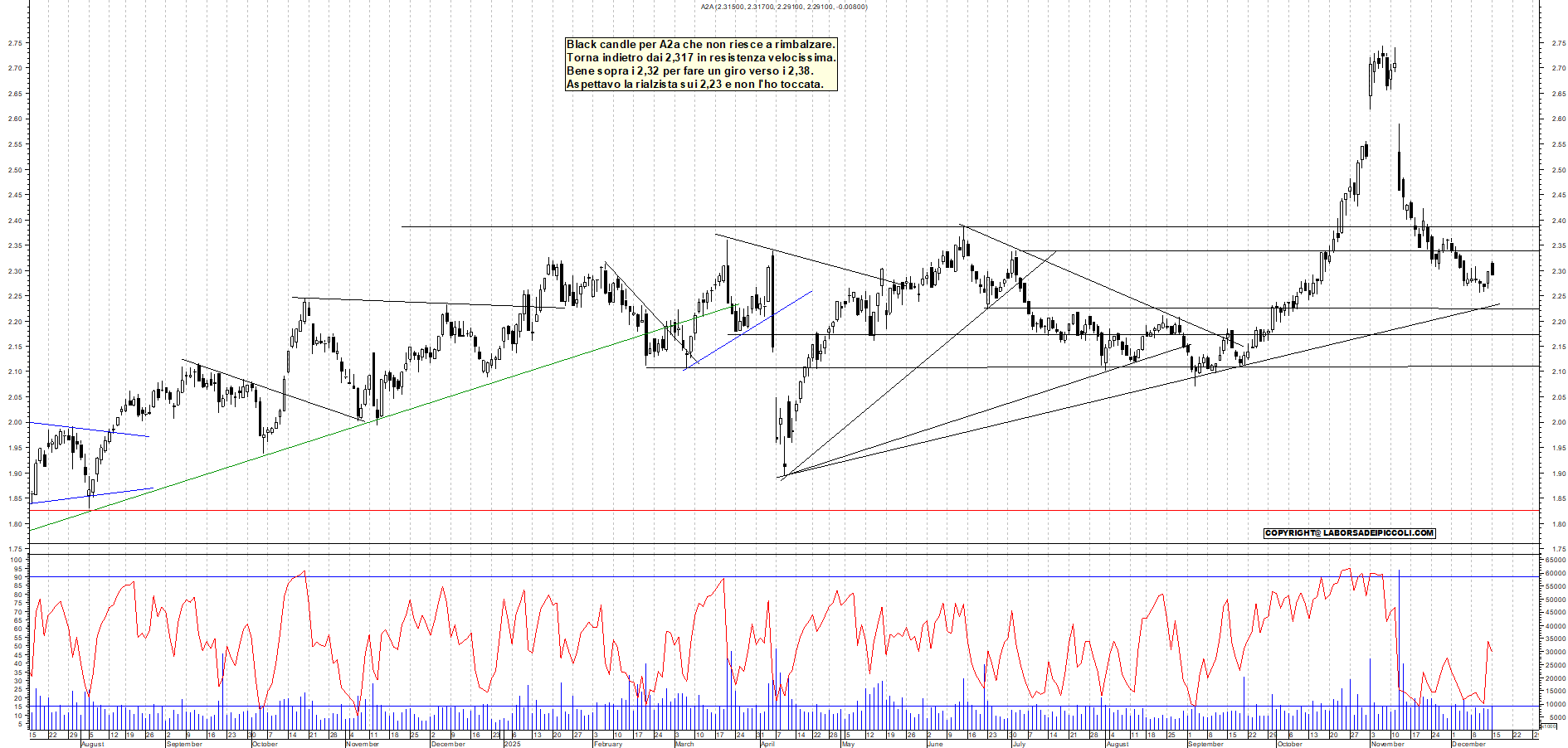1568x748 pixels.
Task: Click the 100 oscillator label on left scale
Action: point(16,560)
